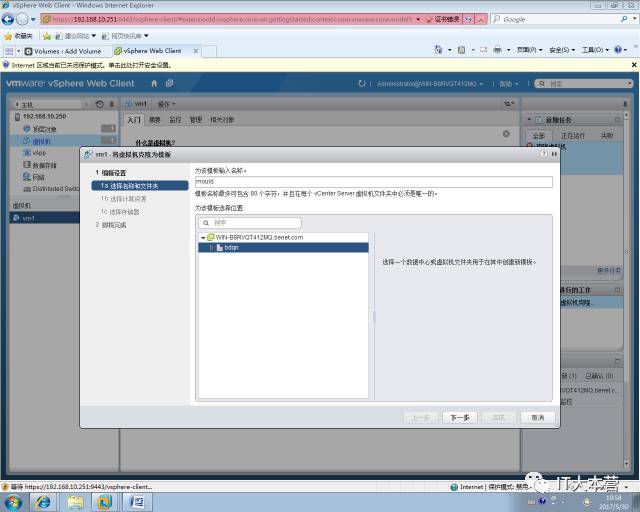Click the wizard collapse double-arrow icon
This screenshot has width=640, height=512.
pyautogui.click(x=554, y=154)
